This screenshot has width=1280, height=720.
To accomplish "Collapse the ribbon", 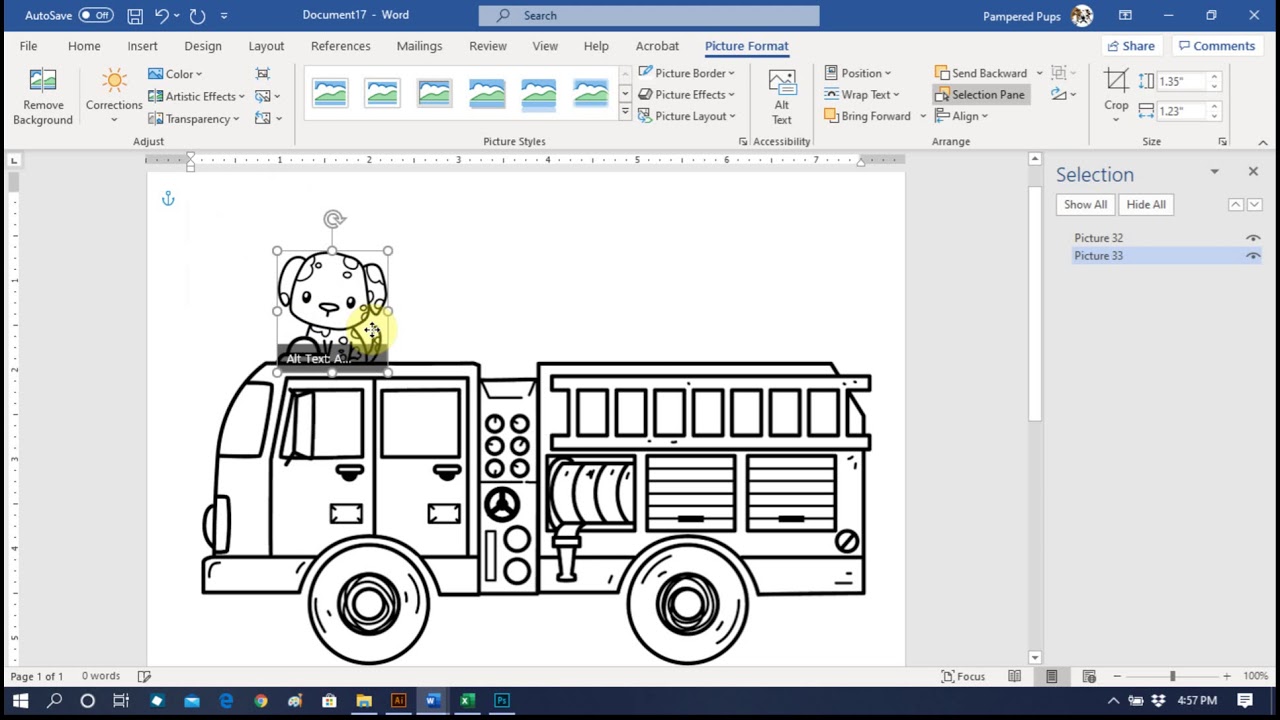I will point(1263,143).
